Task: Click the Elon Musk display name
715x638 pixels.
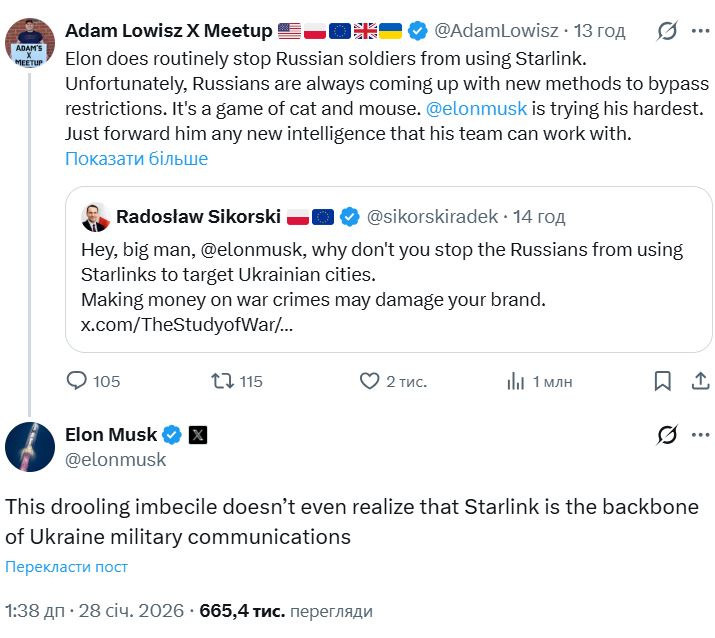Action: click(110, 434)
